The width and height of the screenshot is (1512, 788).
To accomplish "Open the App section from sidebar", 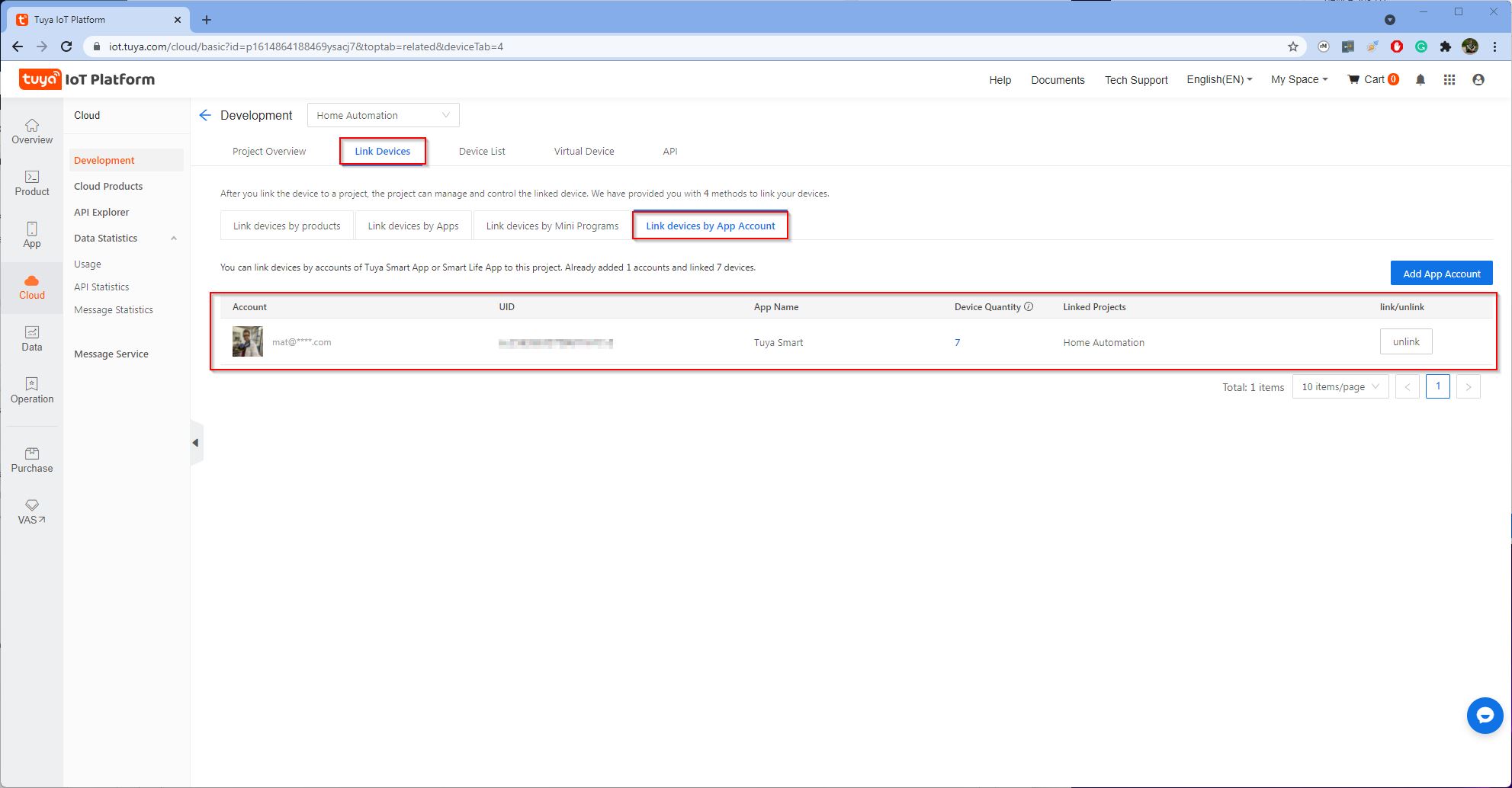I will 31,235.
